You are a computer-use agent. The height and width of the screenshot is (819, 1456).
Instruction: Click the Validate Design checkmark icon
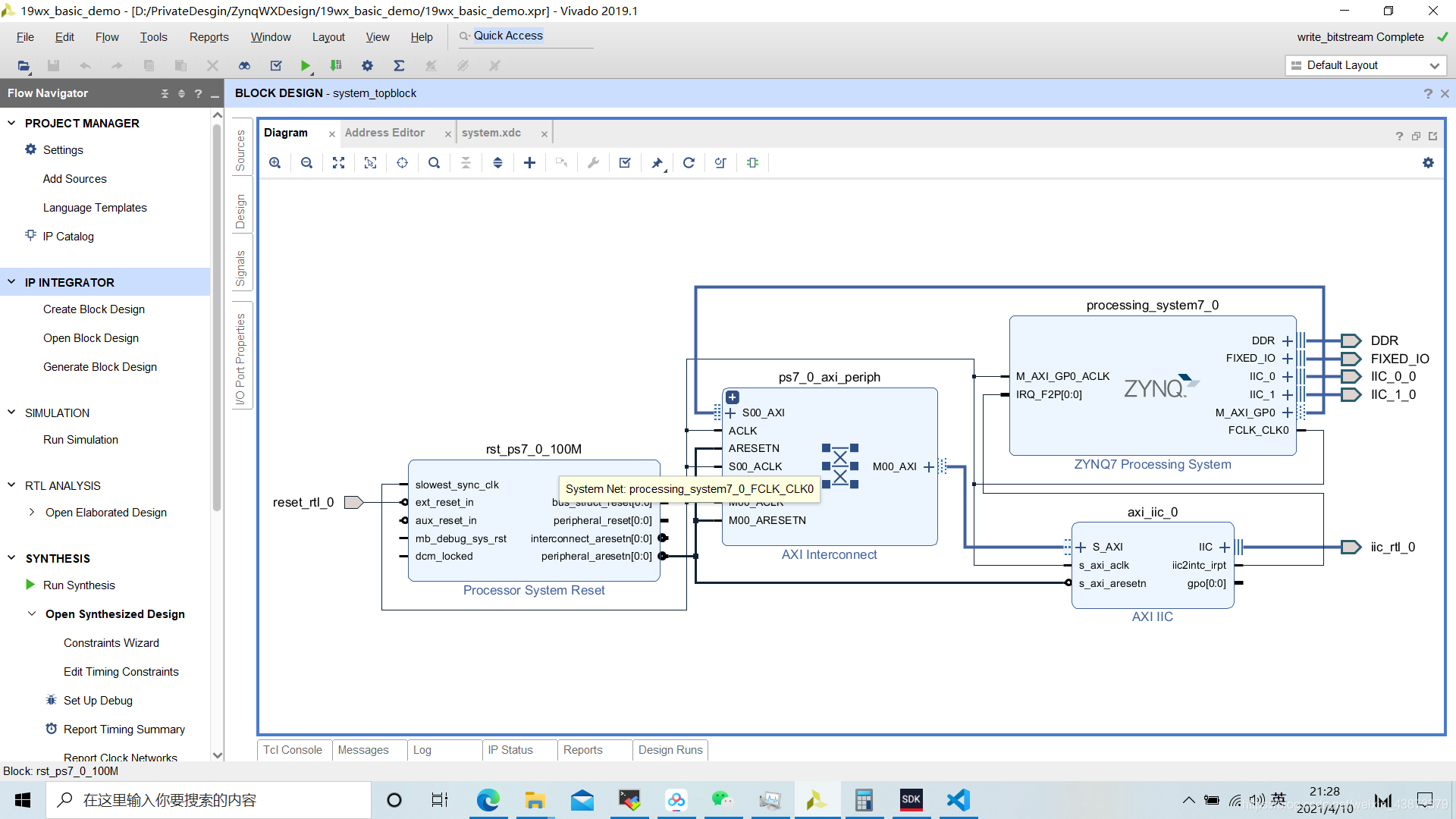pos(626,163)
